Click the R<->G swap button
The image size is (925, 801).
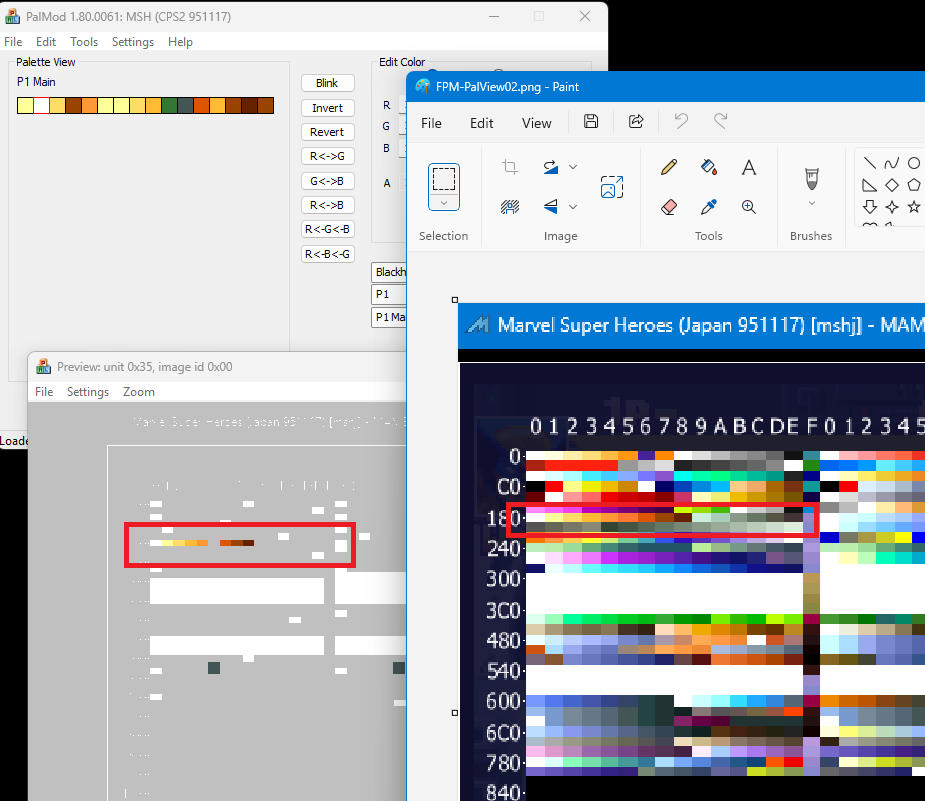(327, 156)
